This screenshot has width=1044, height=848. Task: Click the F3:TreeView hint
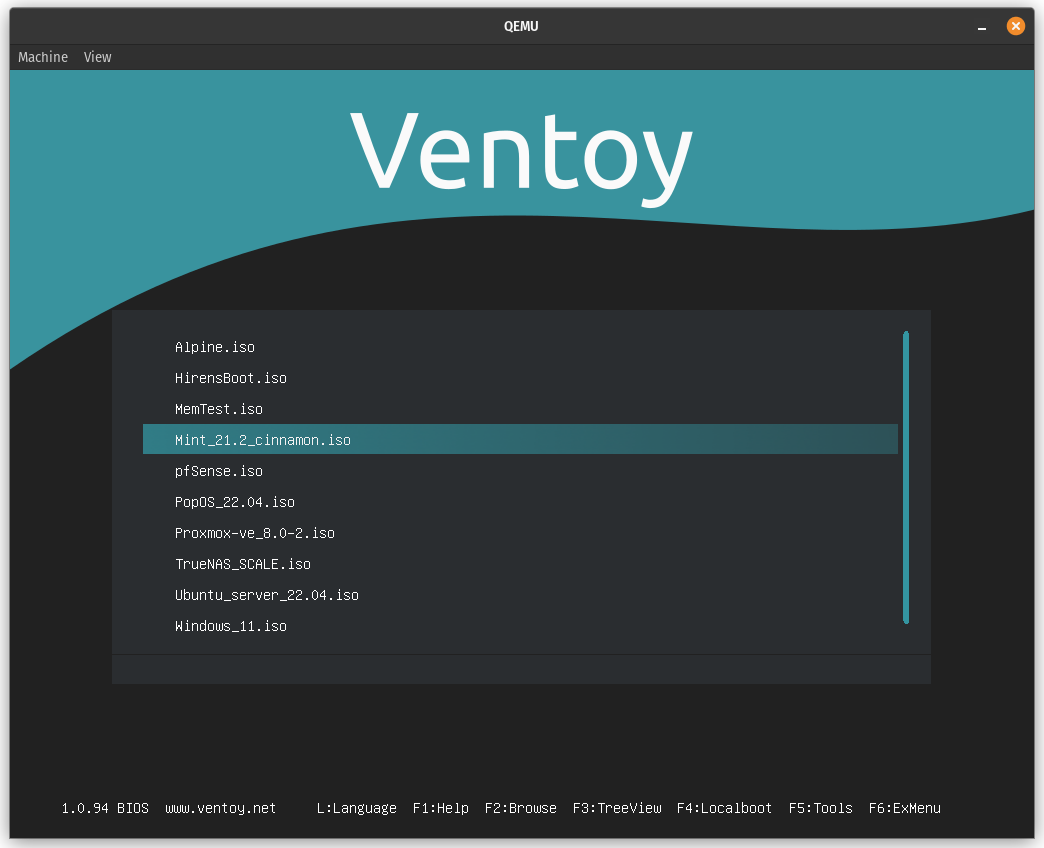pos(617,808)
